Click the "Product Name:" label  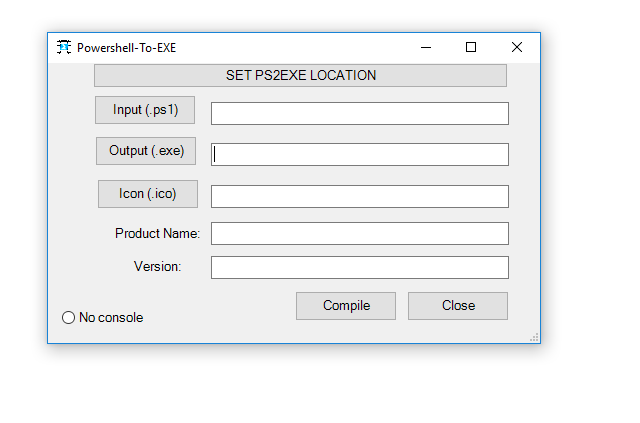click(158, 234)
